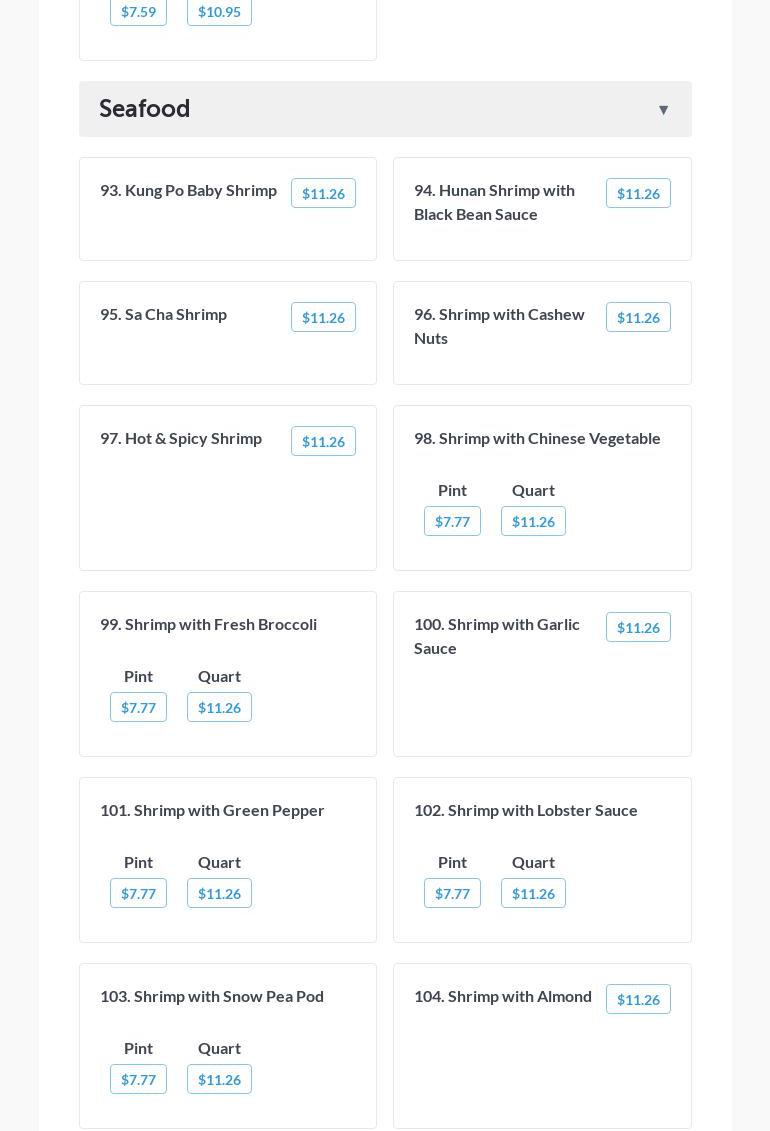Collapse the Seafood section arrow
Viewport: 770px width, 1131px height.
[663, 110]
